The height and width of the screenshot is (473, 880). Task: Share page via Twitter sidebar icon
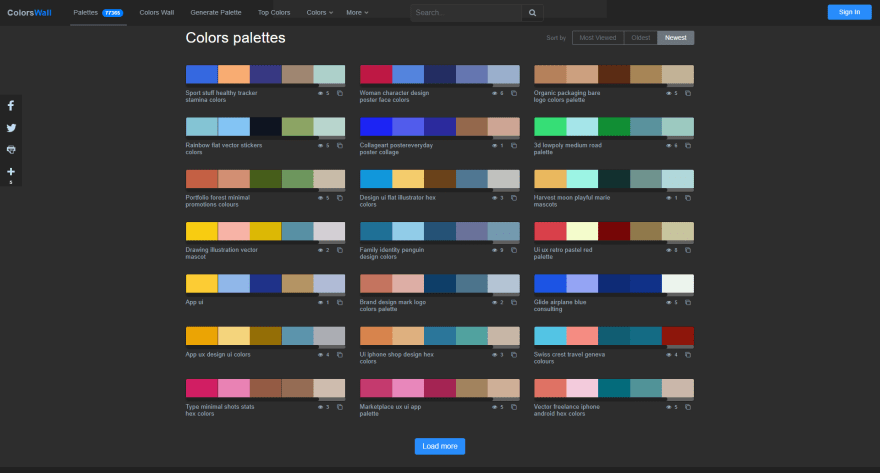coord(11,128)
